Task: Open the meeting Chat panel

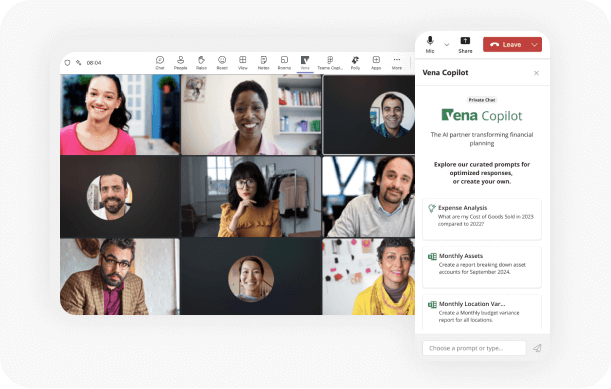Action: (160, 62)
